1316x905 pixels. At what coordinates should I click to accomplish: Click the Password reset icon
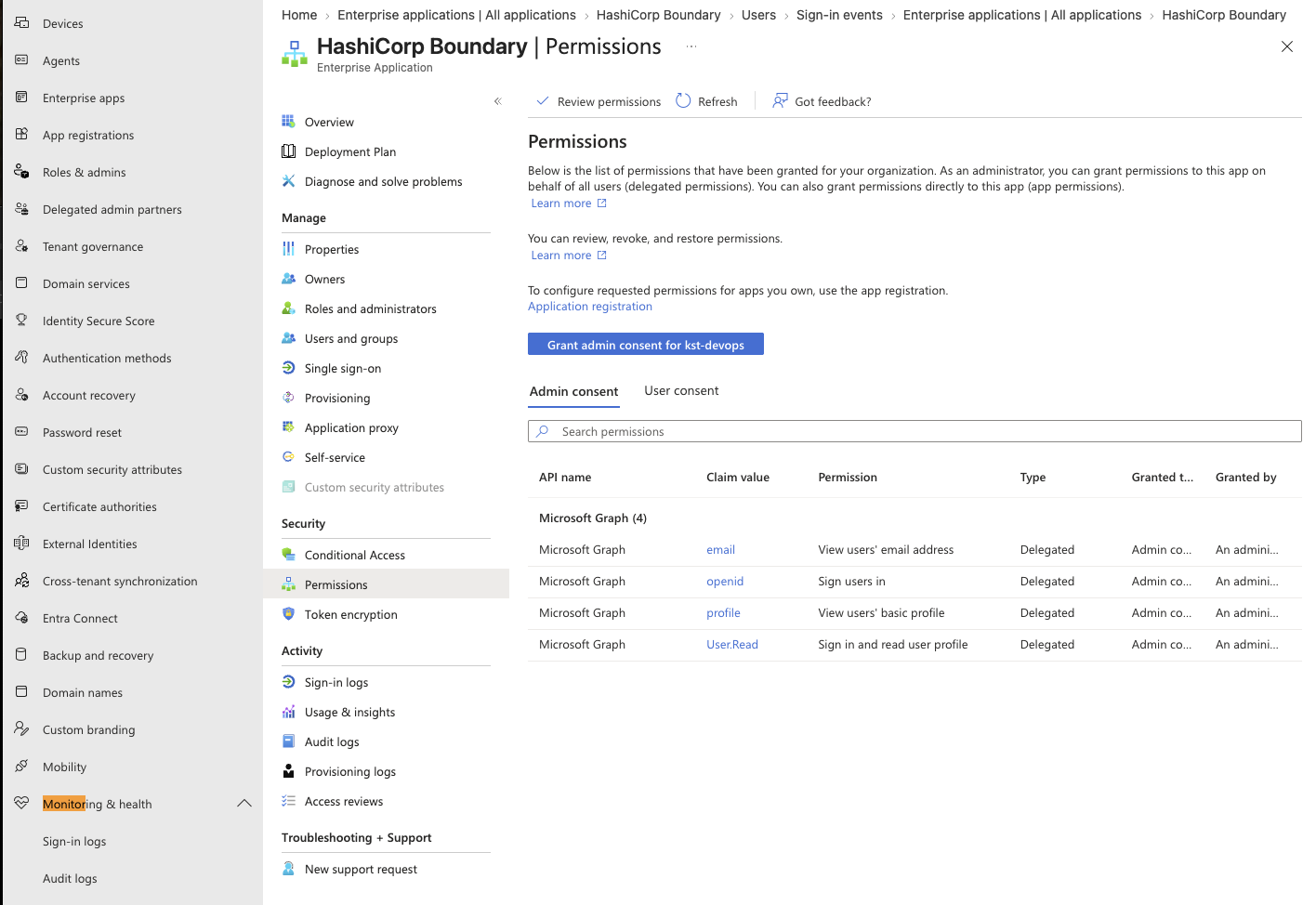21,431
